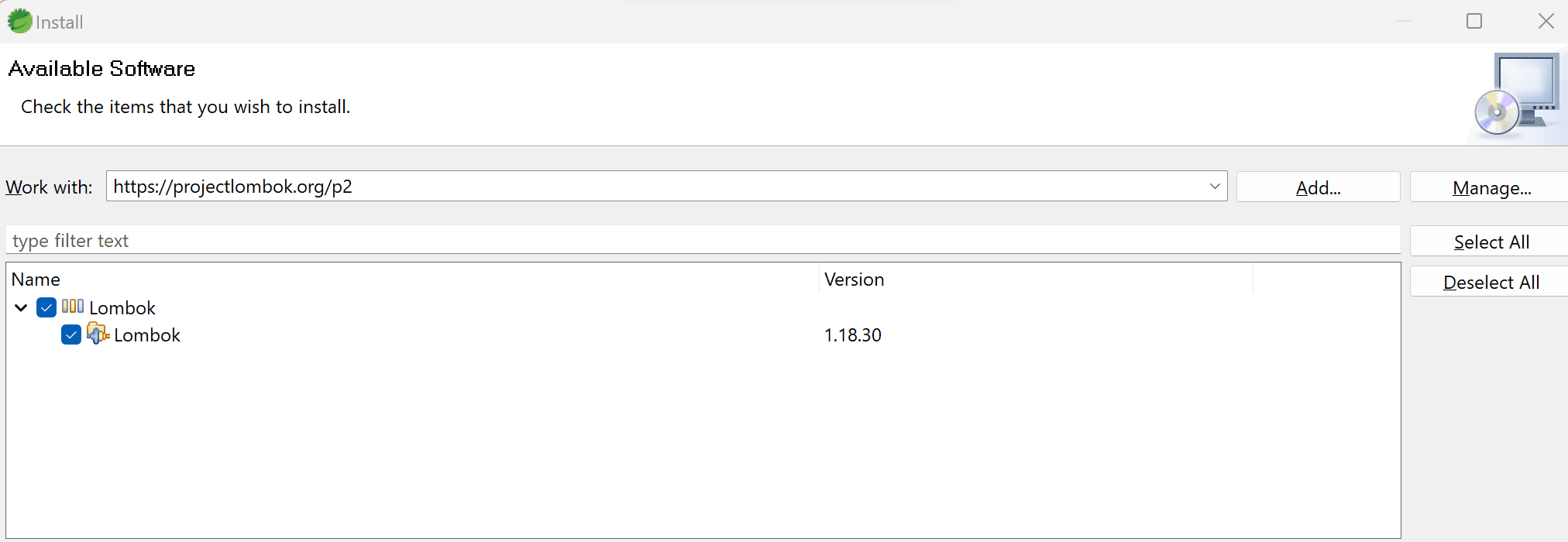Image resolution: width=1568 pixels, height=542 pixels.
Task: Select the child Lombok feature row label
Action: point(147,335)
